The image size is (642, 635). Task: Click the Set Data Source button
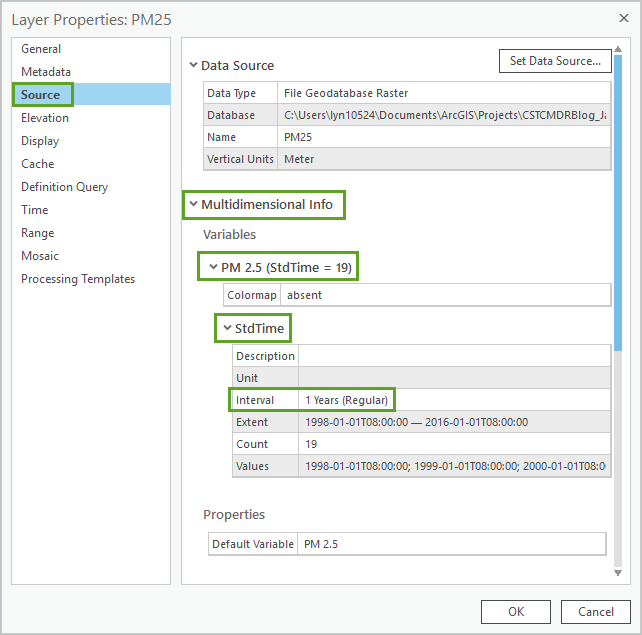click(x=555, y=61)
